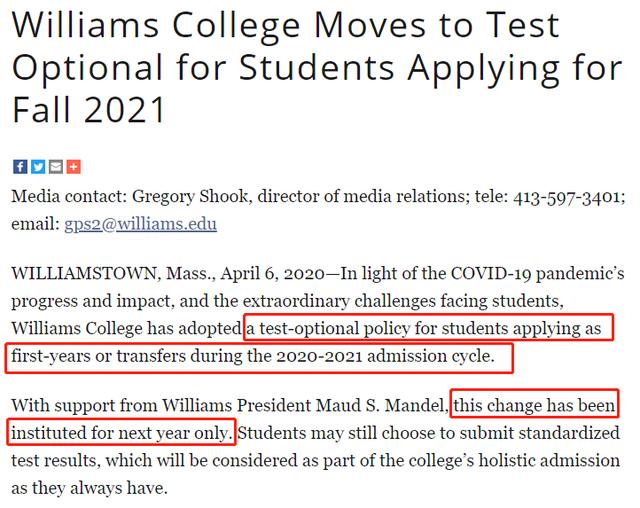The width and height of the screenshot is (640, 508).
Task: Click the 'WILLIAMSTOWN, Mass., April 6, 2020' dateline
Action: click(168, 273)
